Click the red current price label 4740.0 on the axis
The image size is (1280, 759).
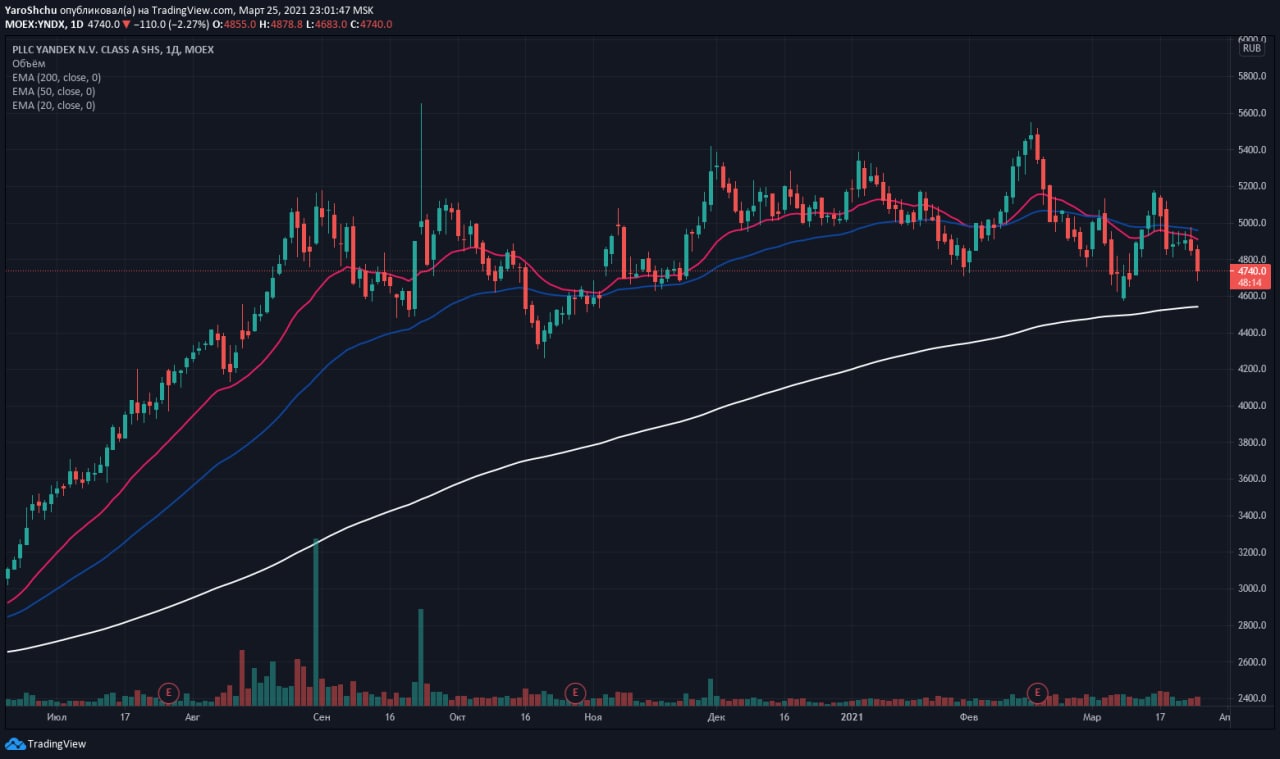pyautogui.click(x=1252, y=270)
